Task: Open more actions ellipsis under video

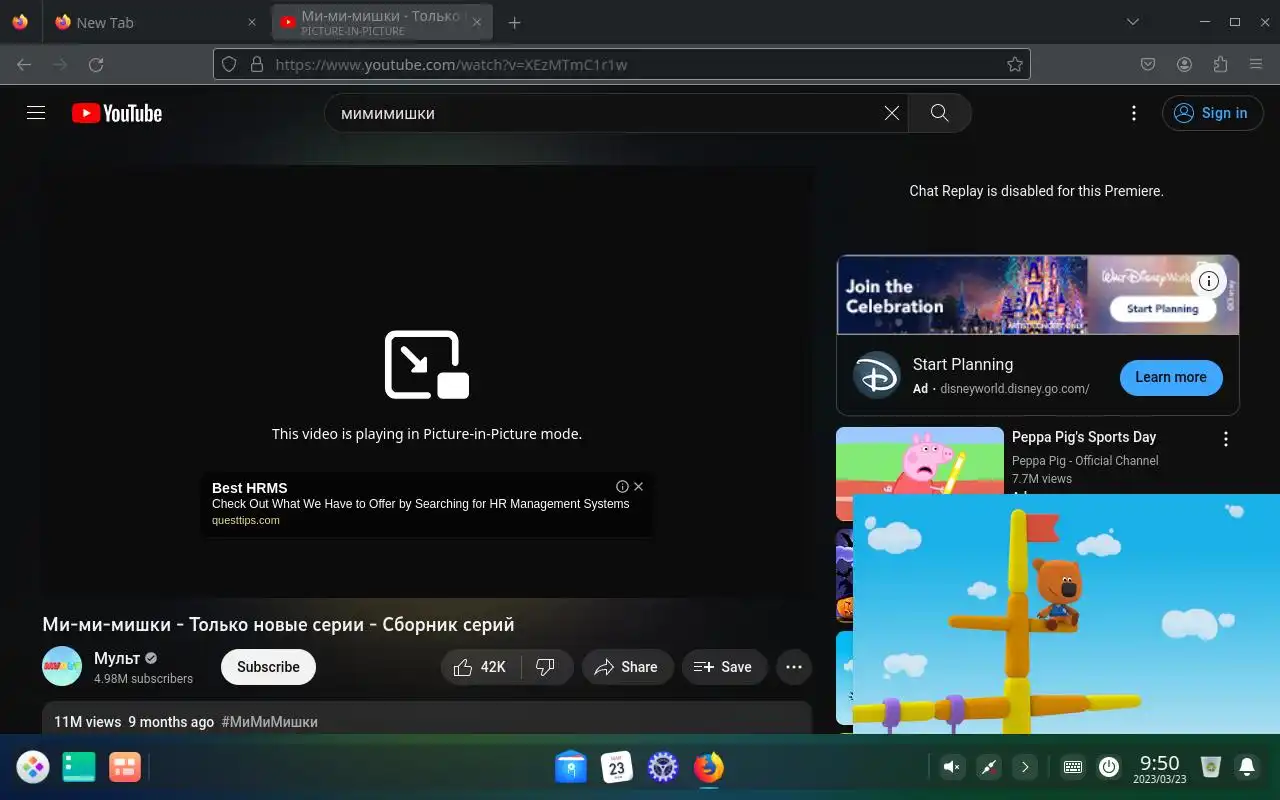Action: point(794,667)
